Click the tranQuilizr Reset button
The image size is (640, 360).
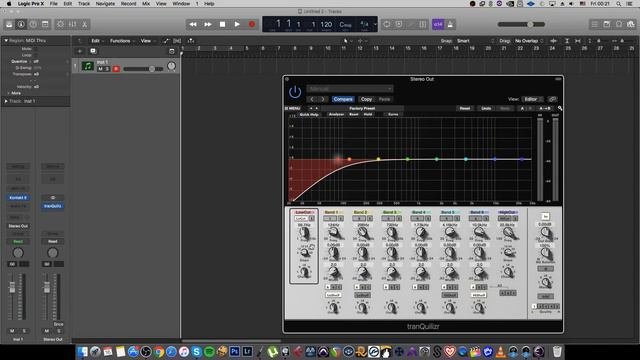point(465,109)
